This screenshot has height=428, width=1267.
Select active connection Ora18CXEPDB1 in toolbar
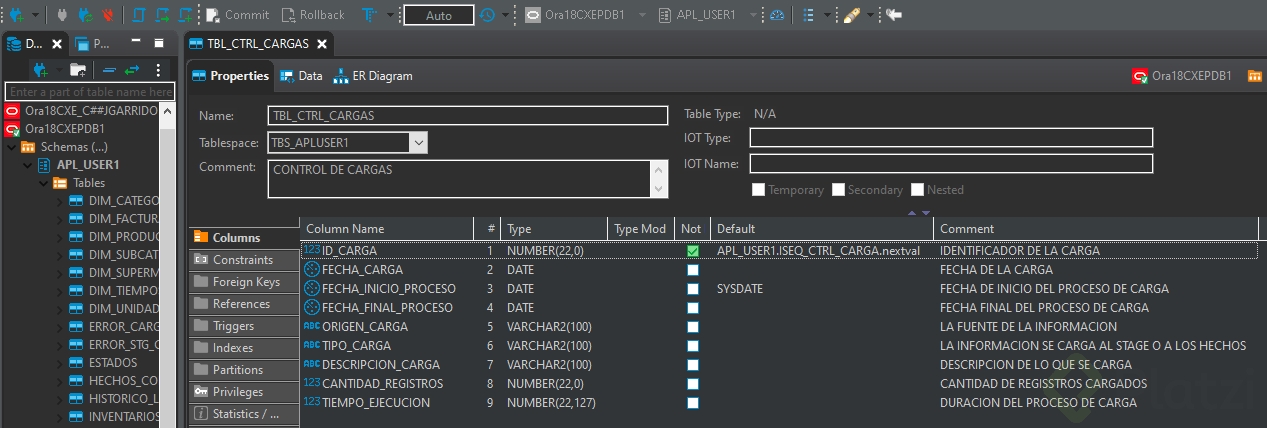(575, 15)
